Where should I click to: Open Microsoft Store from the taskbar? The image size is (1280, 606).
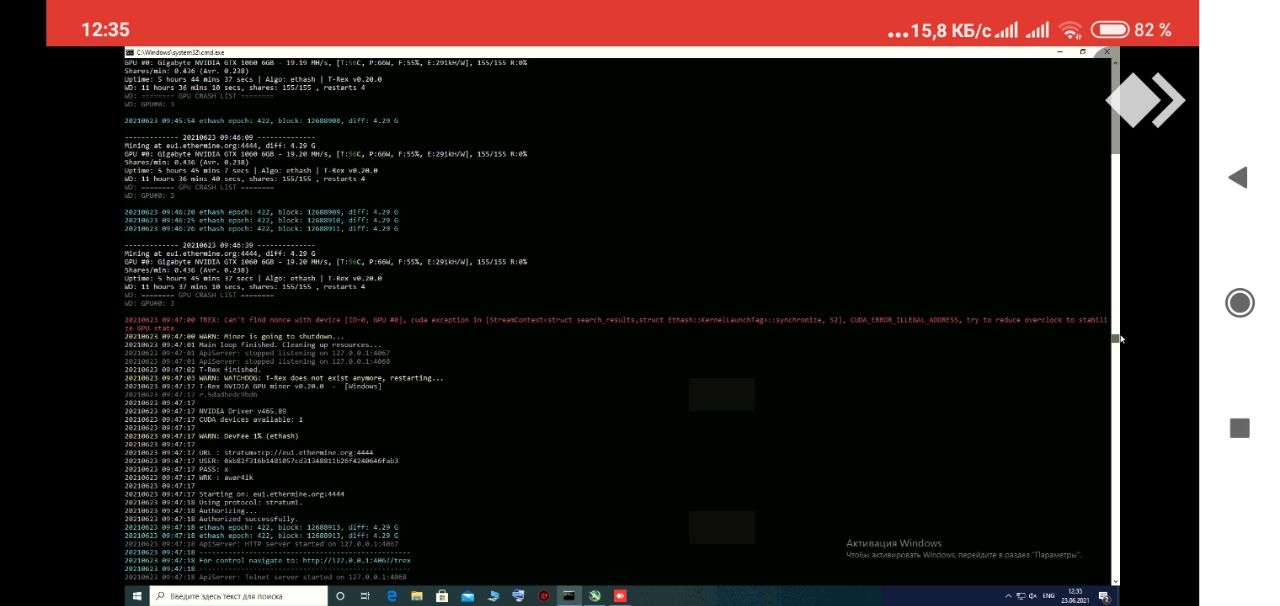click(x=442, y=596)
